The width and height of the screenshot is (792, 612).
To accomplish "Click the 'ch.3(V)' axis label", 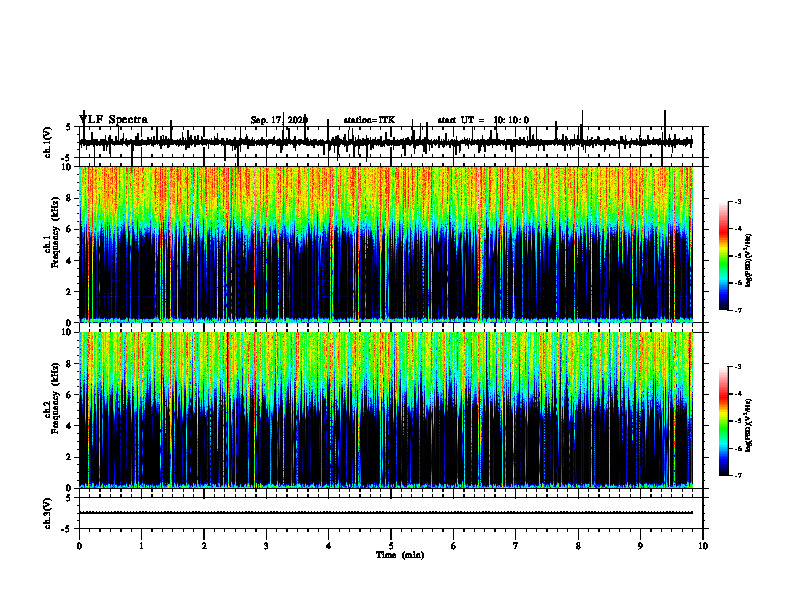I will [48, 514].
